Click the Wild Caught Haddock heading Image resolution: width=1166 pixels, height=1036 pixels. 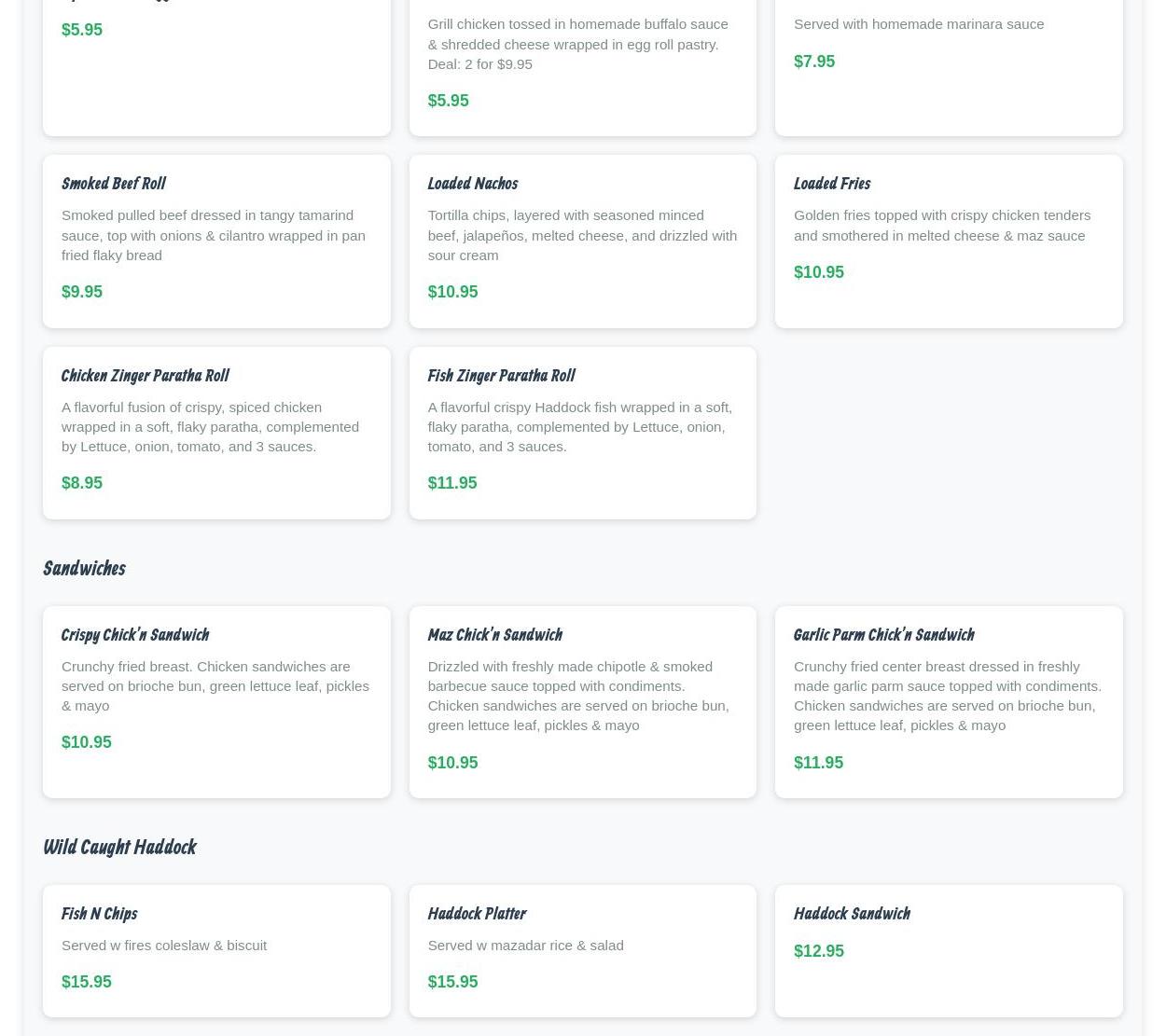click(x=119, y=847)
